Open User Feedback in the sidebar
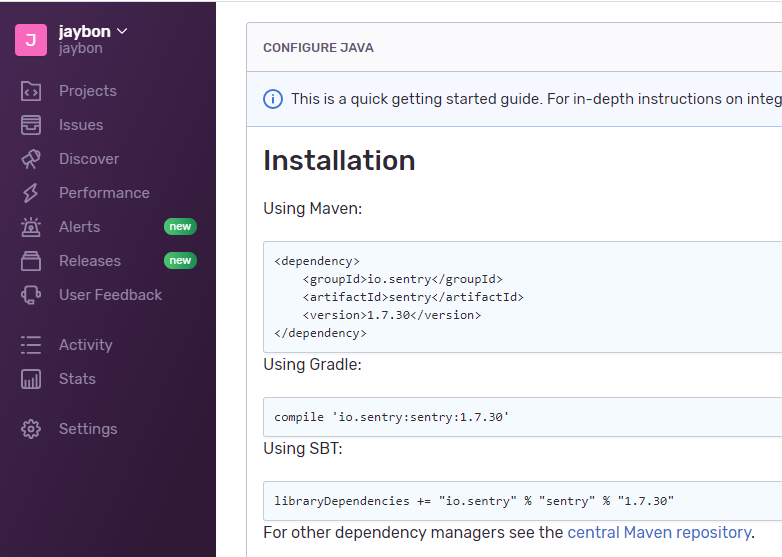 [110, 295]
